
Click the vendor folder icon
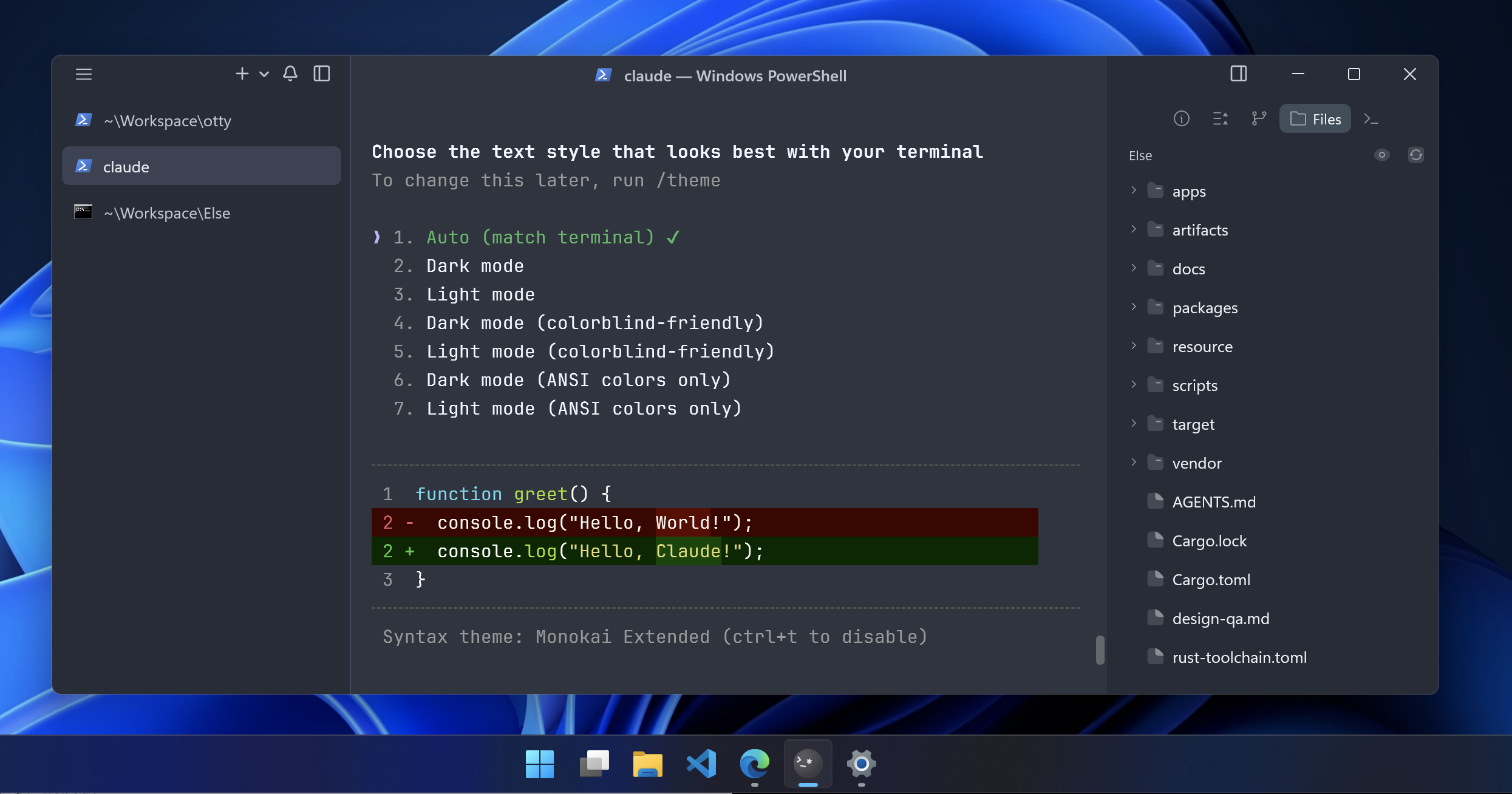[1156, 462]
